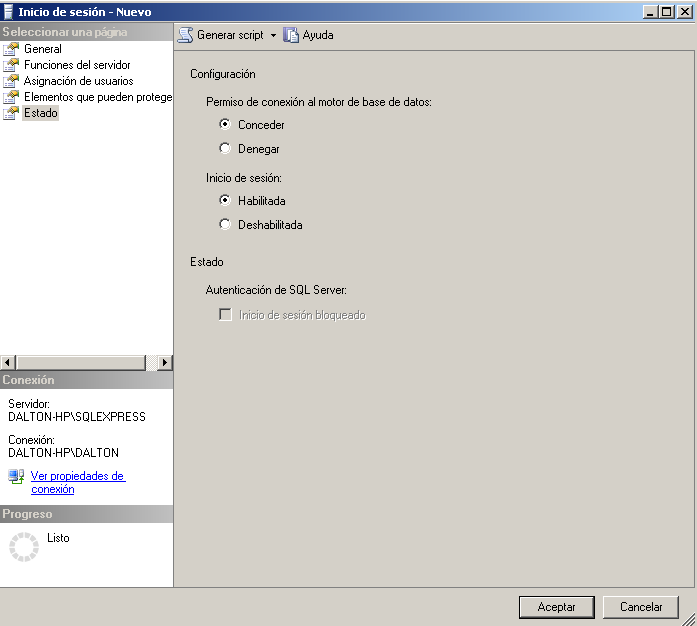
Task: Click the page list scrollbar left arrow
Action: point(8,362)
